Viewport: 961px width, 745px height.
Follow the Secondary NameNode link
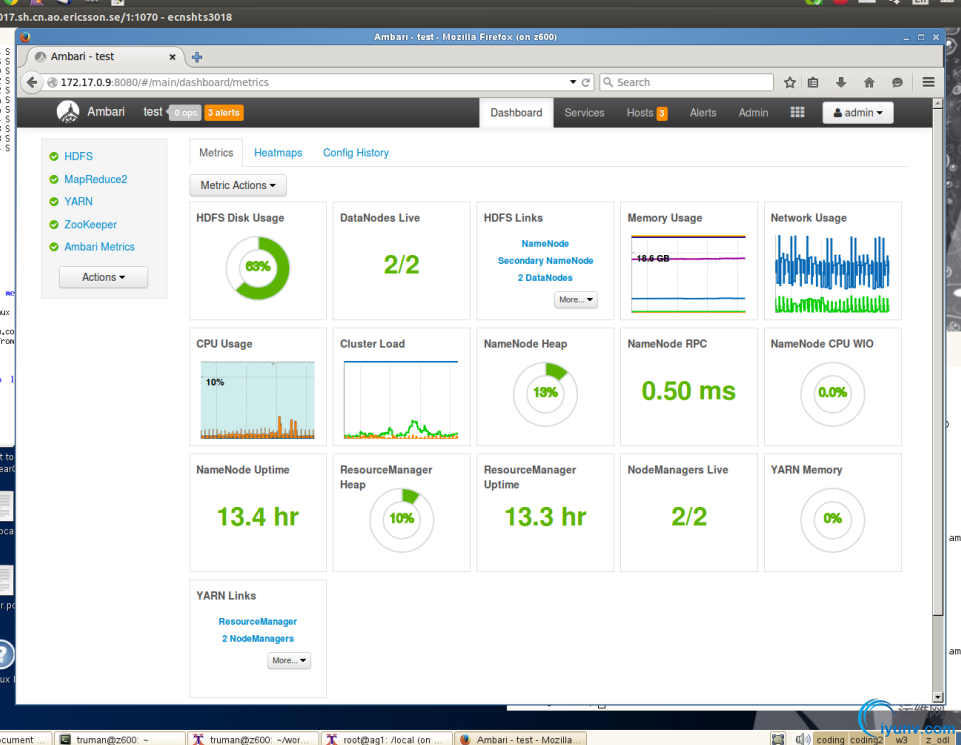[x=545, y=261]
